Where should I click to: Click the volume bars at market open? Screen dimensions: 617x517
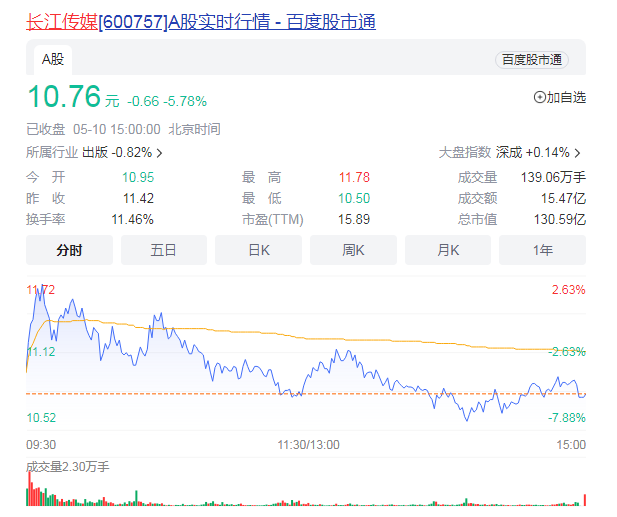pyautogui.click(x=32, y=492)
